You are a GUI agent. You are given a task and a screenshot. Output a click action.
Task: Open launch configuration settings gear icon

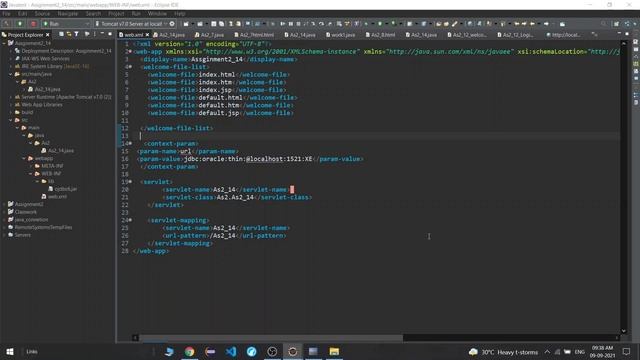(172, 24)
